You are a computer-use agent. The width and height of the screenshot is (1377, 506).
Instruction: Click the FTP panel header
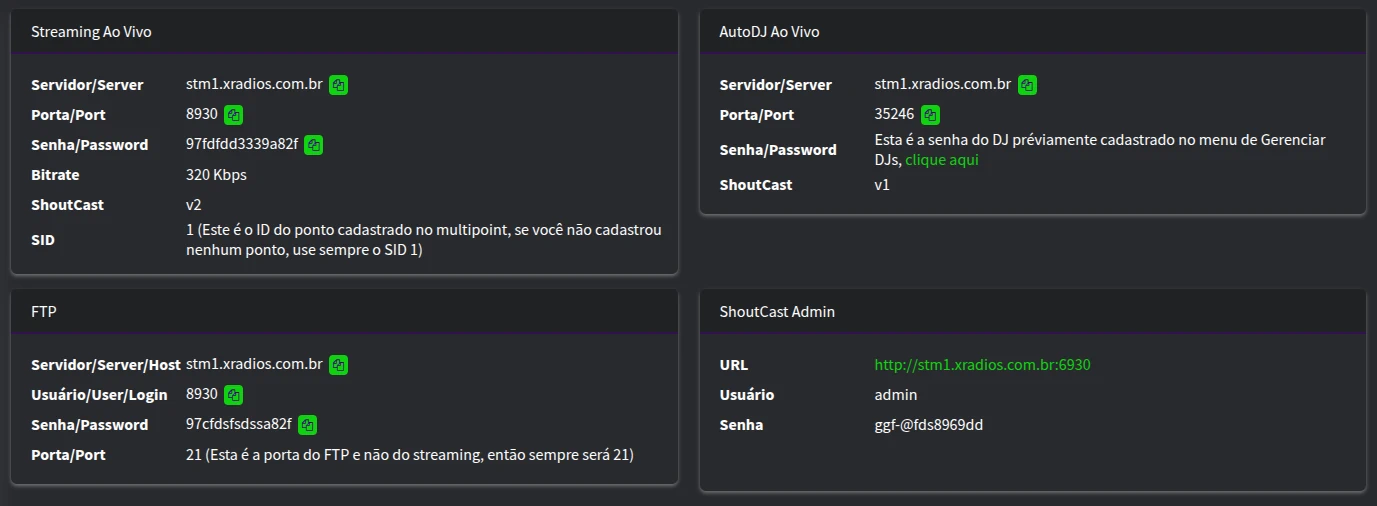point(44,312)
